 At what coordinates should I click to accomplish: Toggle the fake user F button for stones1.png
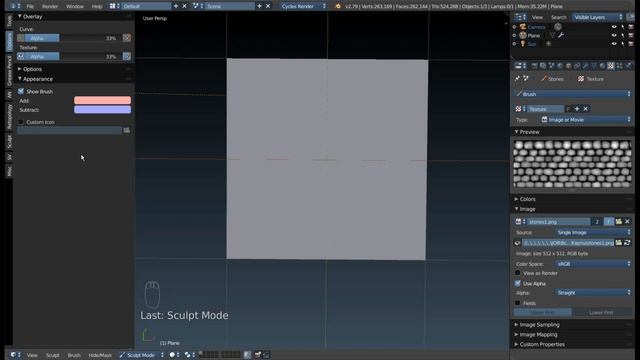(x=609, y=222)
